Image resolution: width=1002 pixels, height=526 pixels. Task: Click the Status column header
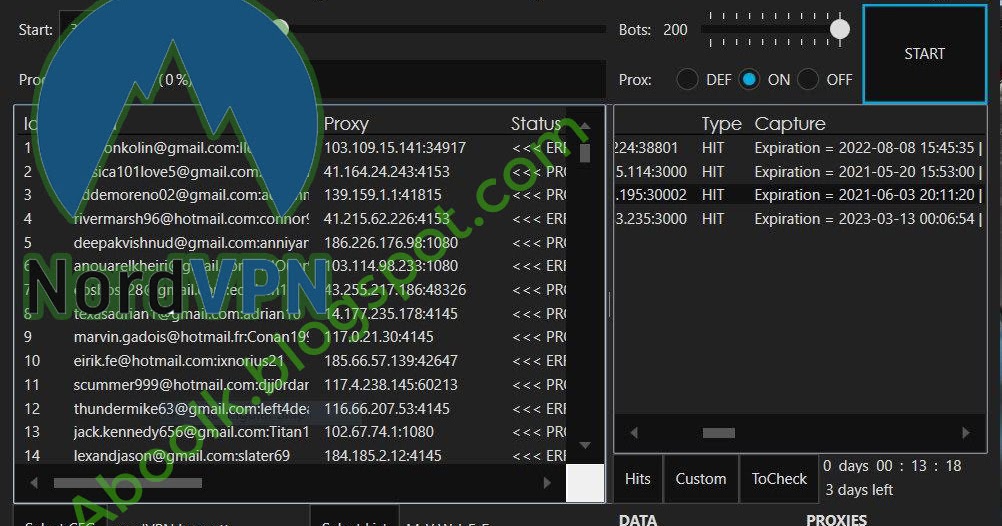click(x=536, y=123)
